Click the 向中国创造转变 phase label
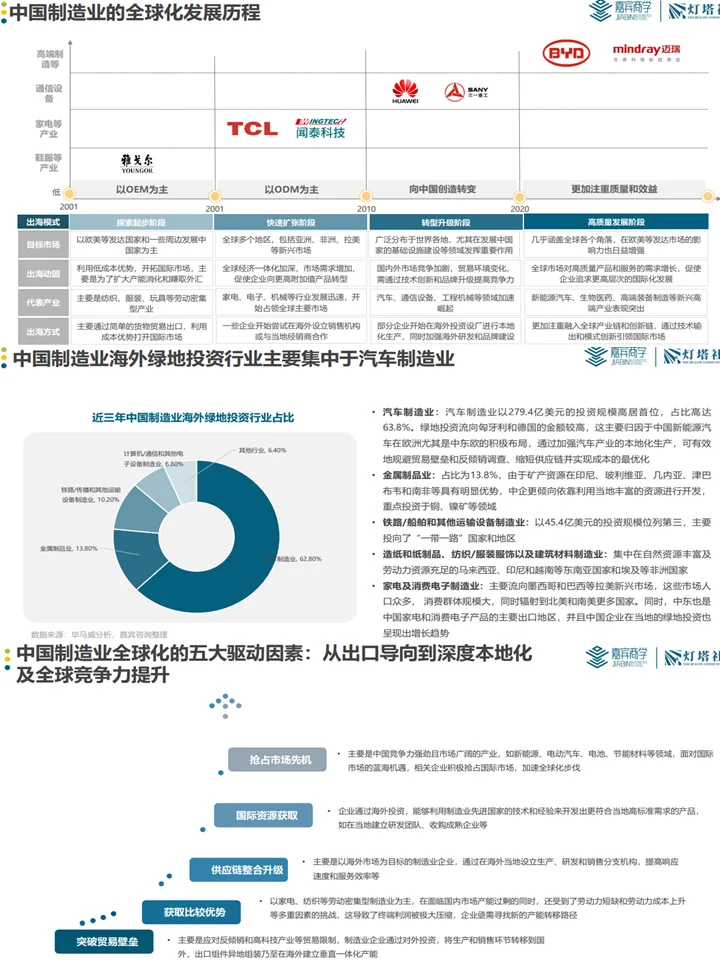720x960 pixels. (x=442, y=189)
